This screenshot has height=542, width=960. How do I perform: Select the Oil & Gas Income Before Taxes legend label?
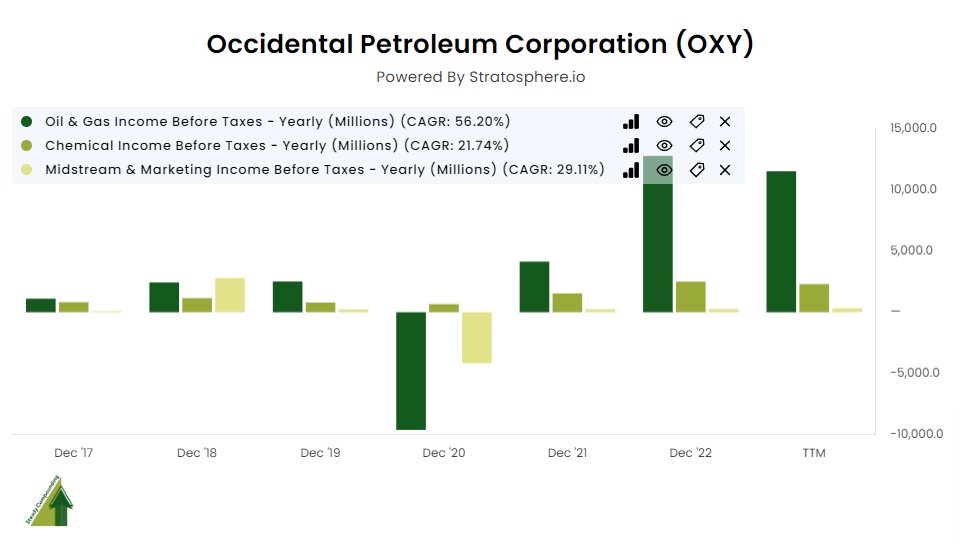277,121
